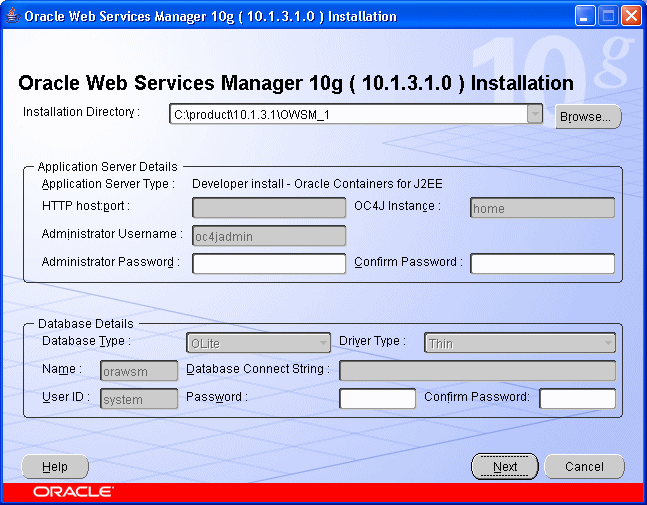The image size is (647, 505).
Task: Open the Installation Directory dropdown arrow
Action: [x=534, y=114]
